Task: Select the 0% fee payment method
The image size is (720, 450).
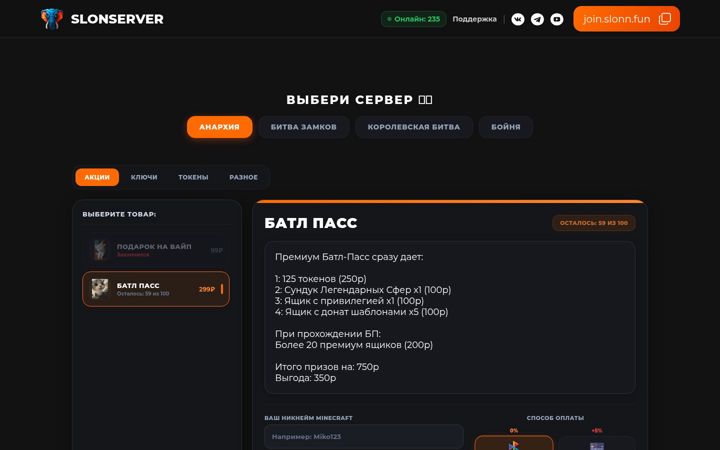Action: [514, 443]
